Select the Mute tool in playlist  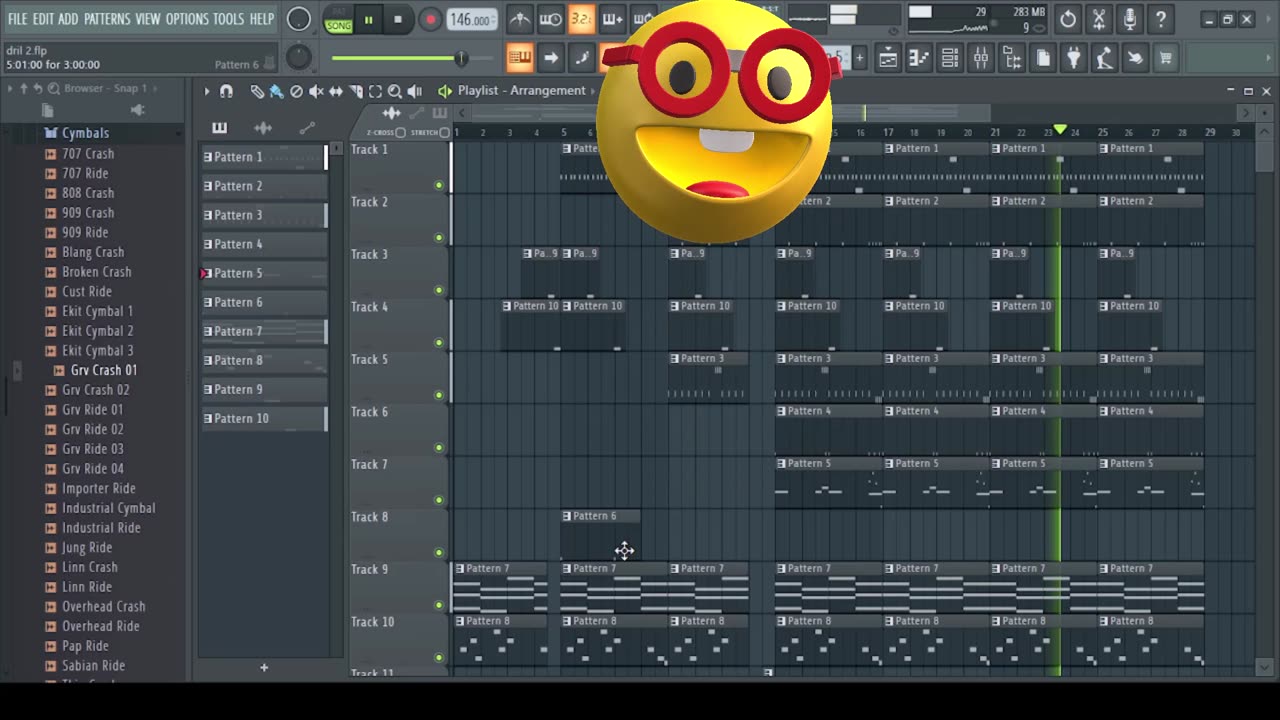(x=316, y=91)
